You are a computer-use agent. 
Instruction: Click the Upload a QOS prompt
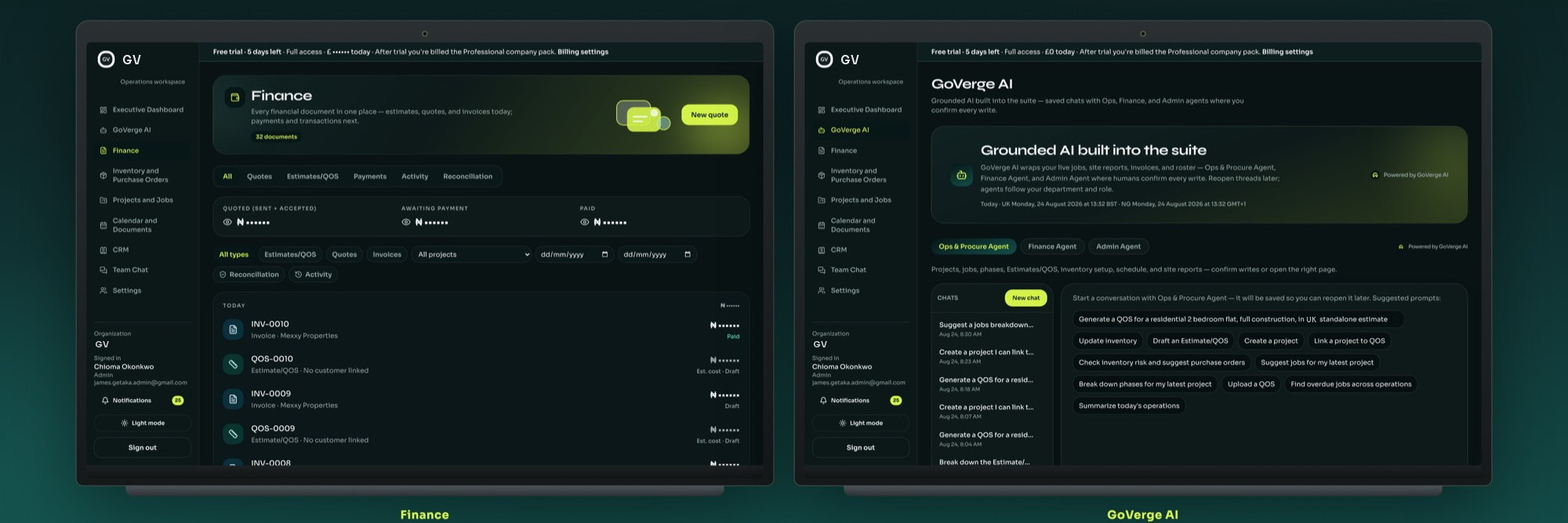(1251, 384)
